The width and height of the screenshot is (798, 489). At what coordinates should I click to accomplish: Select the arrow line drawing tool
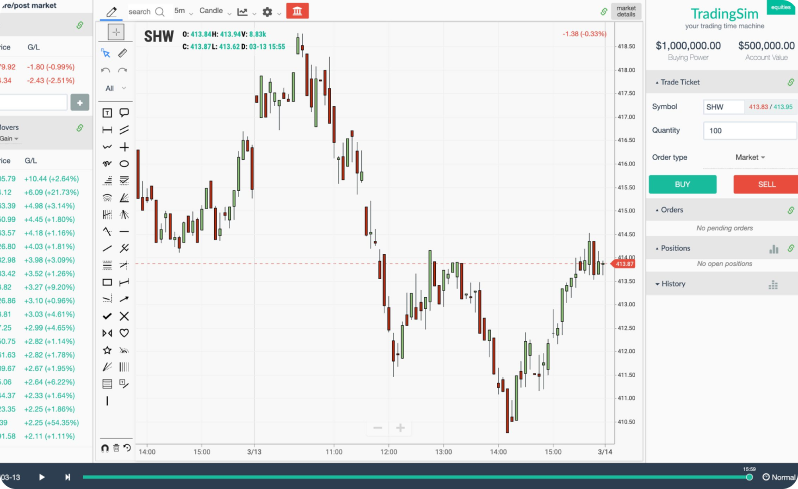pyautogui.click(x=124, y=299)
